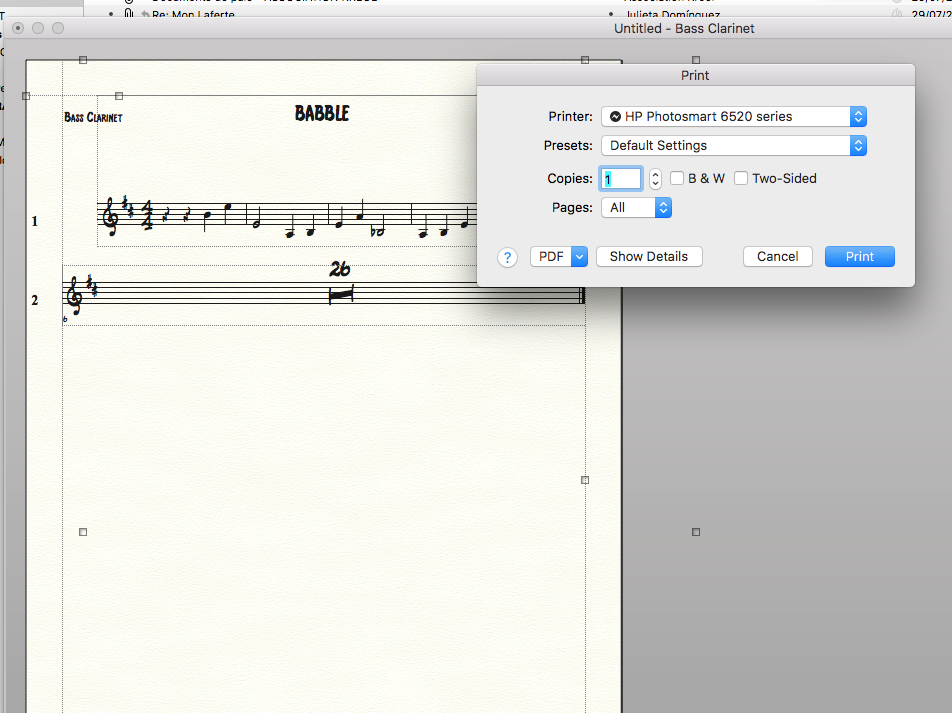952x713 pixels.
Task: Click the treble clef on staff 1
Action: (x=110, y=218)
